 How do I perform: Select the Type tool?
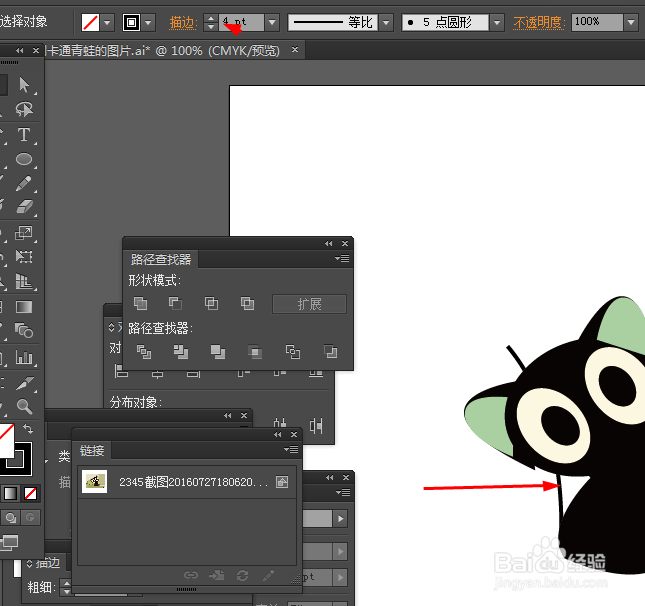coord(24,135)
